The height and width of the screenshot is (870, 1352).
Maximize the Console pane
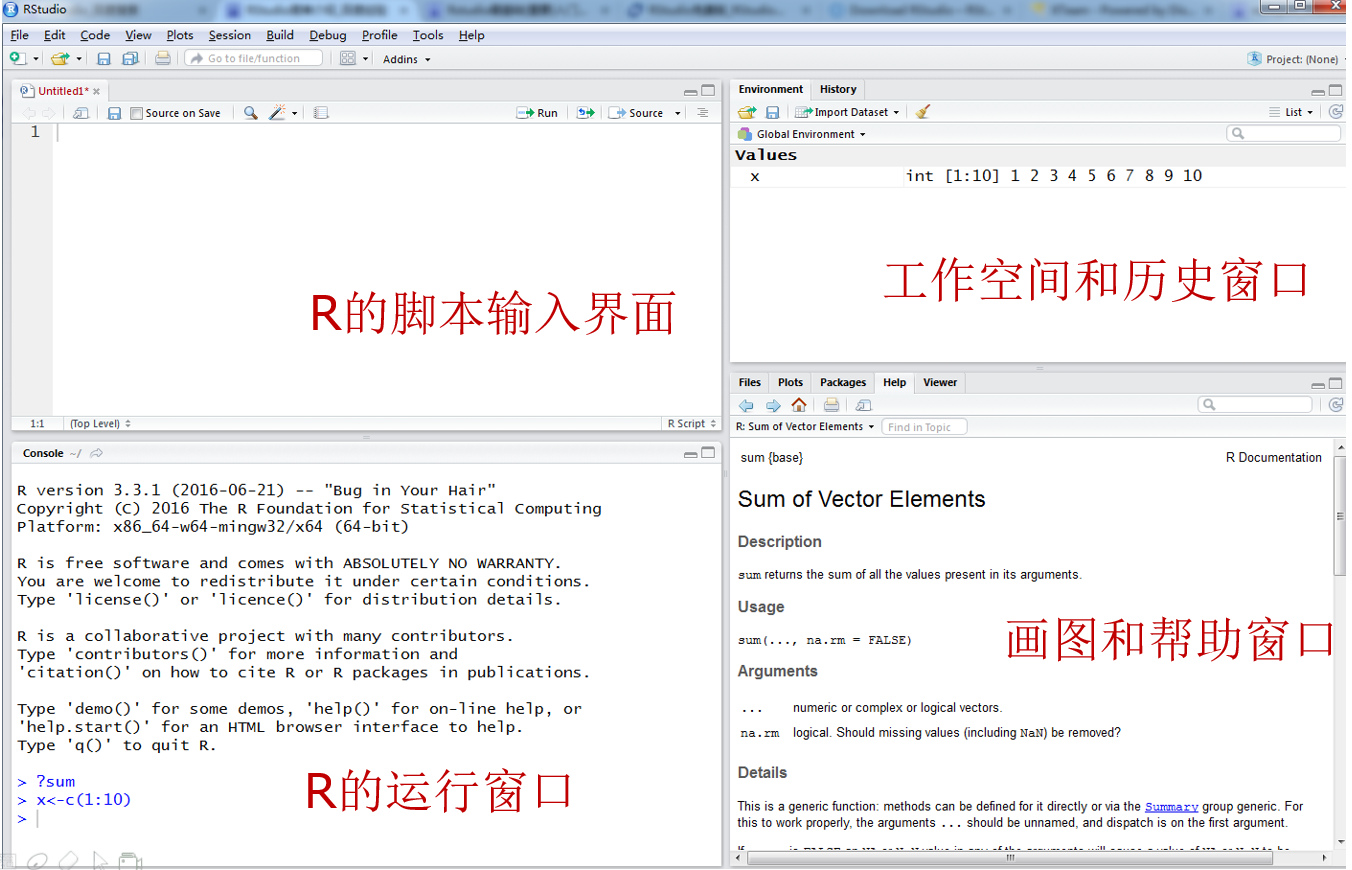[x=709, y=453]
